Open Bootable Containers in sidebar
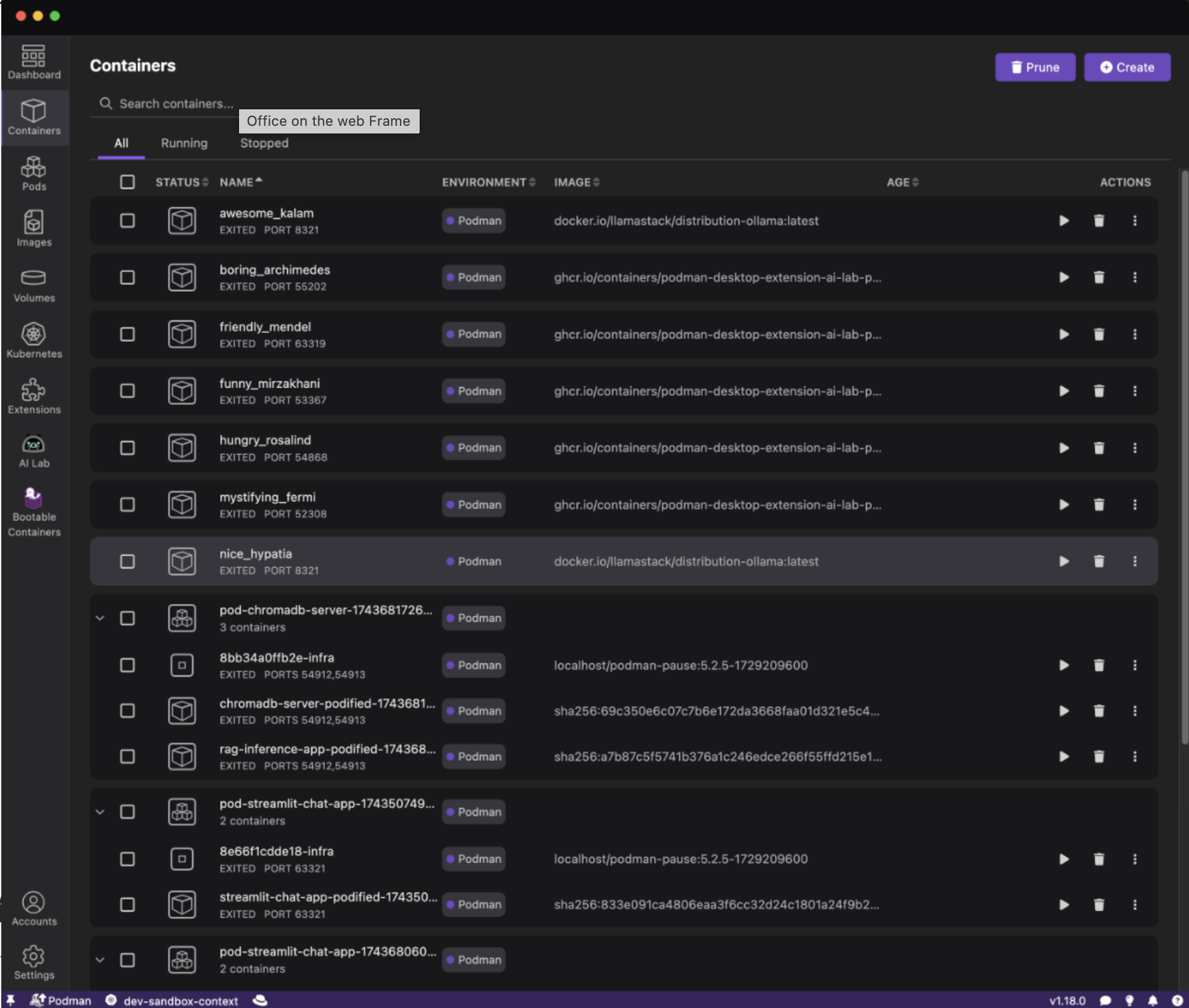 click(x=34, y=512)
